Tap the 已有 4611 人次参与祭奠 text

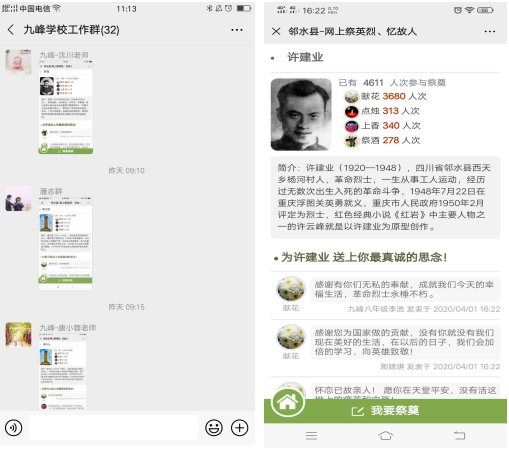(392, 83)
